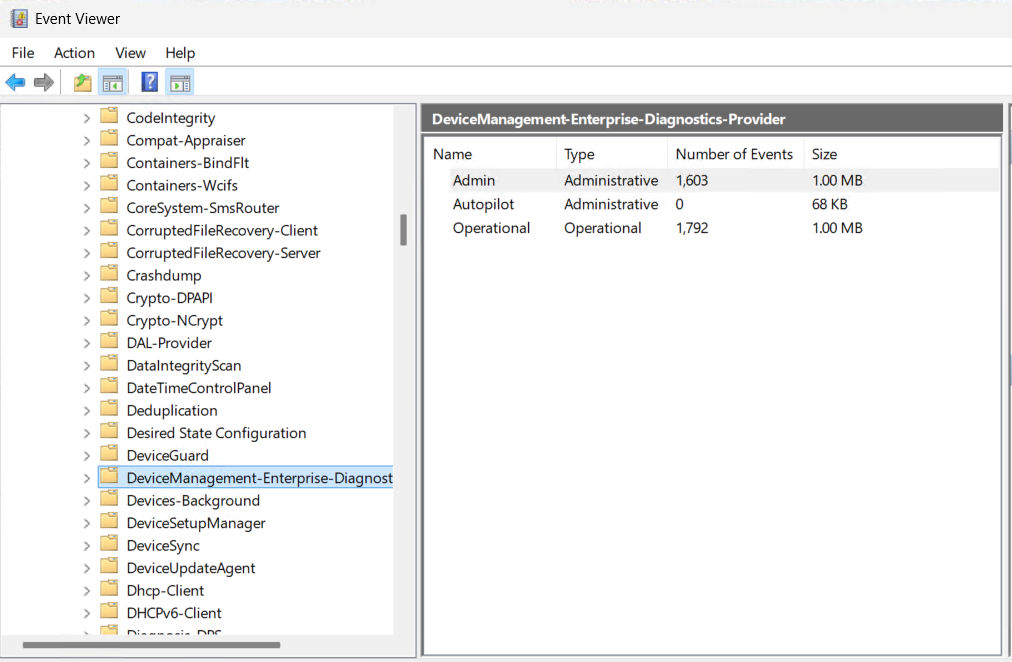
Task: Open the Action menu
Action: [74, 53]
